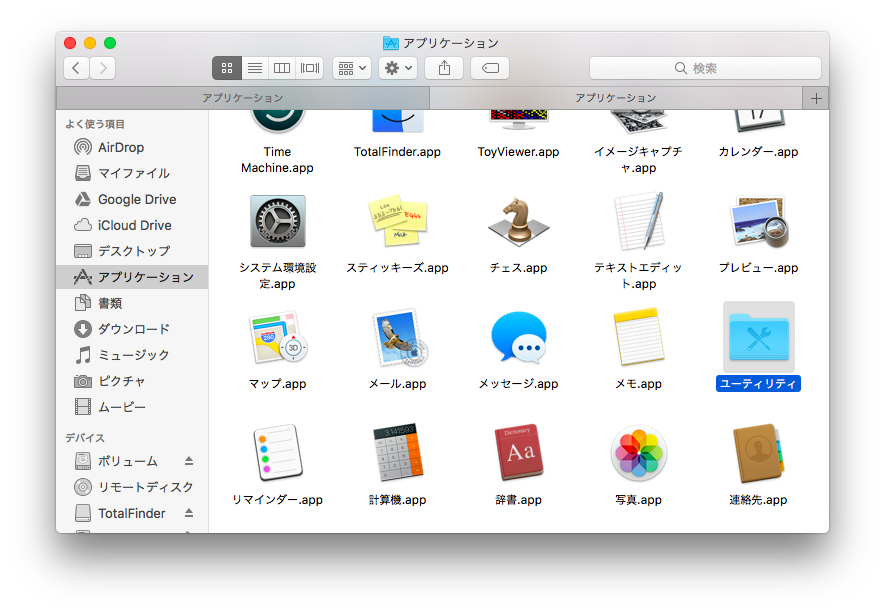885x613 pixels.
Task: Click the スティッキーズ.app file name
Action: click(397, 268)
